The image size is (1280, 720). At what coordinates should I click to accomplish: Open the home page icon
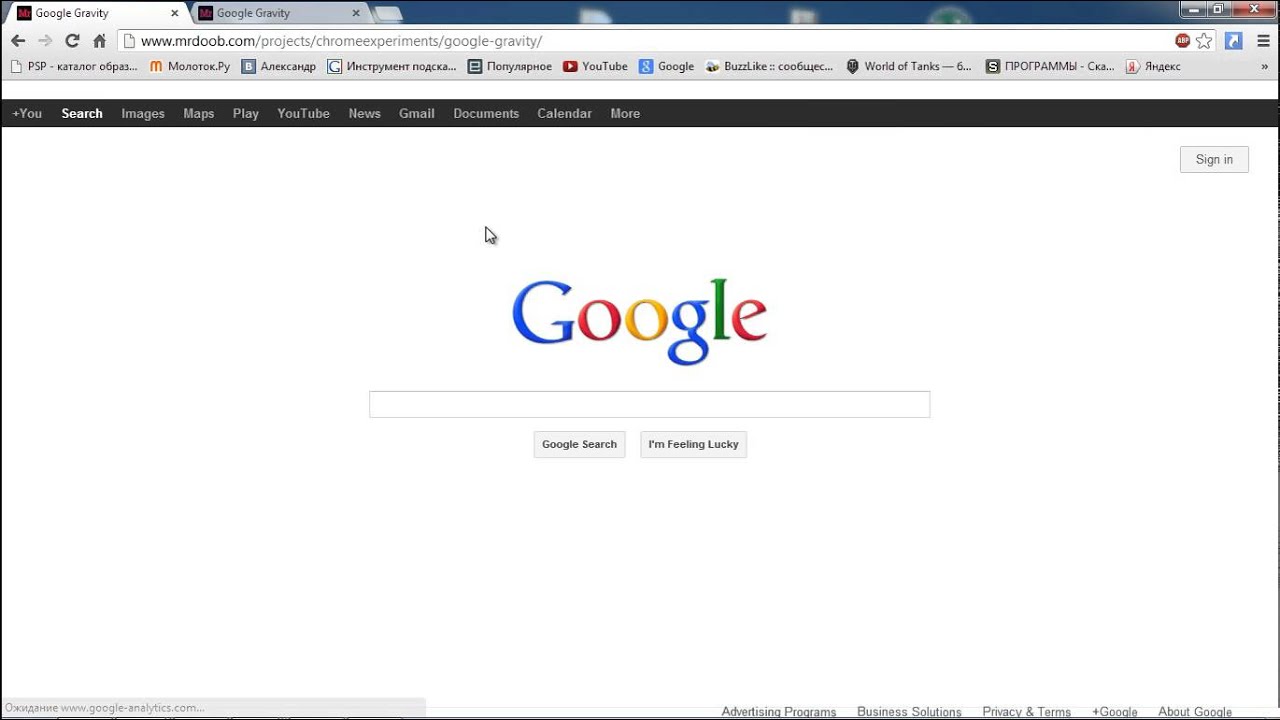click(x=99, y=41)
